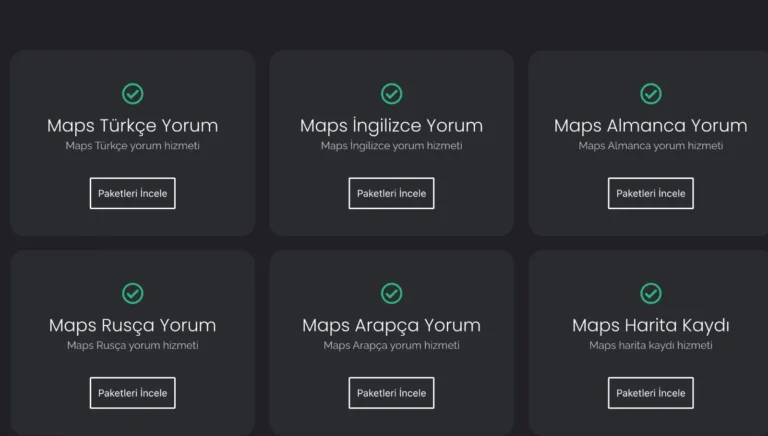The width and height of the screenshot is (768, 436).
Task: Click the text Maps harita kaydı hizmeti
Action: pyautogui.click(x=650, y=346)
